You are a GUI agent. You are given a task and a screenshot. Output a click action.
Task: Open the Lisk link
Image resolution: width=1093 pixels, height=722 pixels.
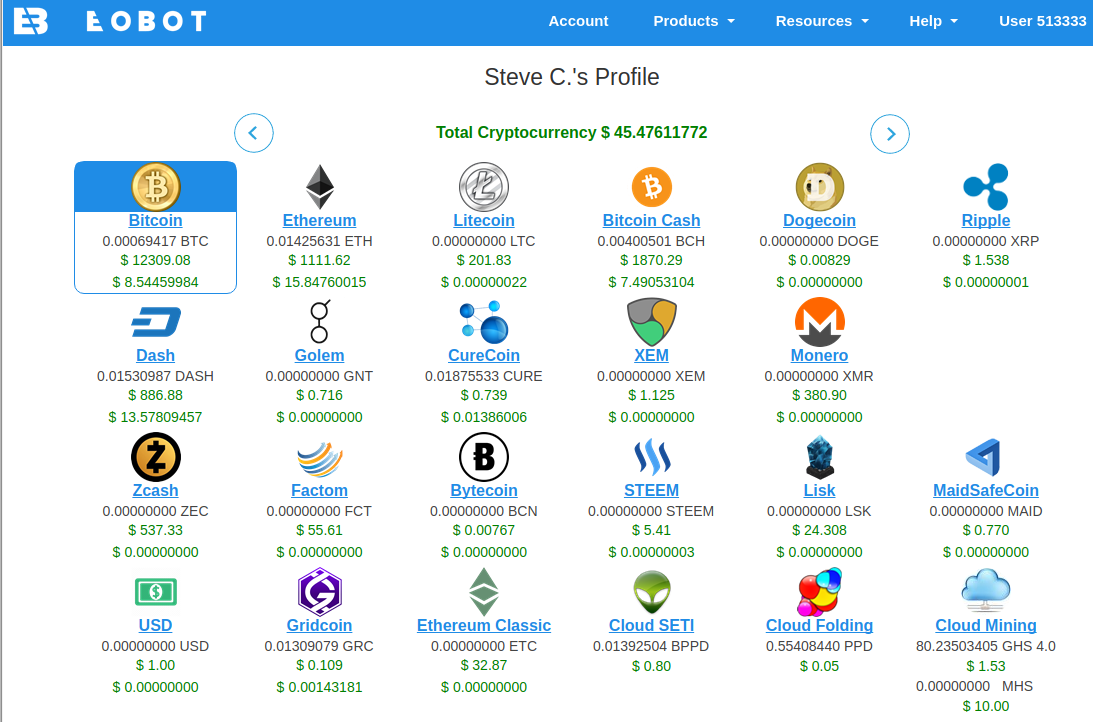coord(820,491)
